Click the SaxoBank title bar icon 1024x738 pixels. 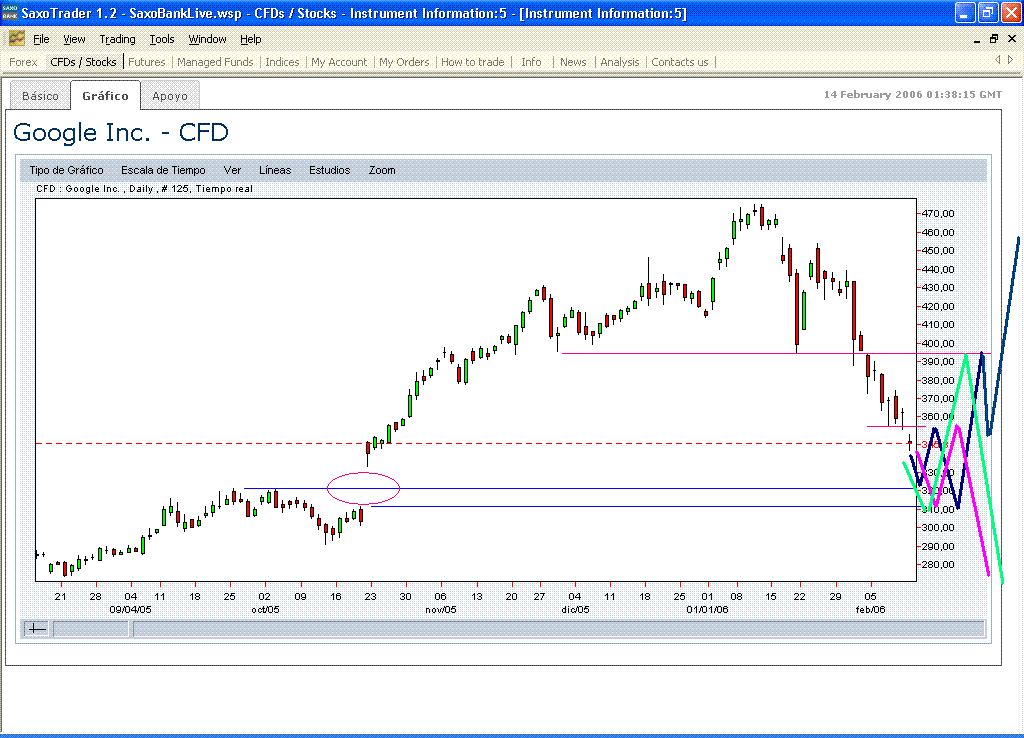[10, 13]
